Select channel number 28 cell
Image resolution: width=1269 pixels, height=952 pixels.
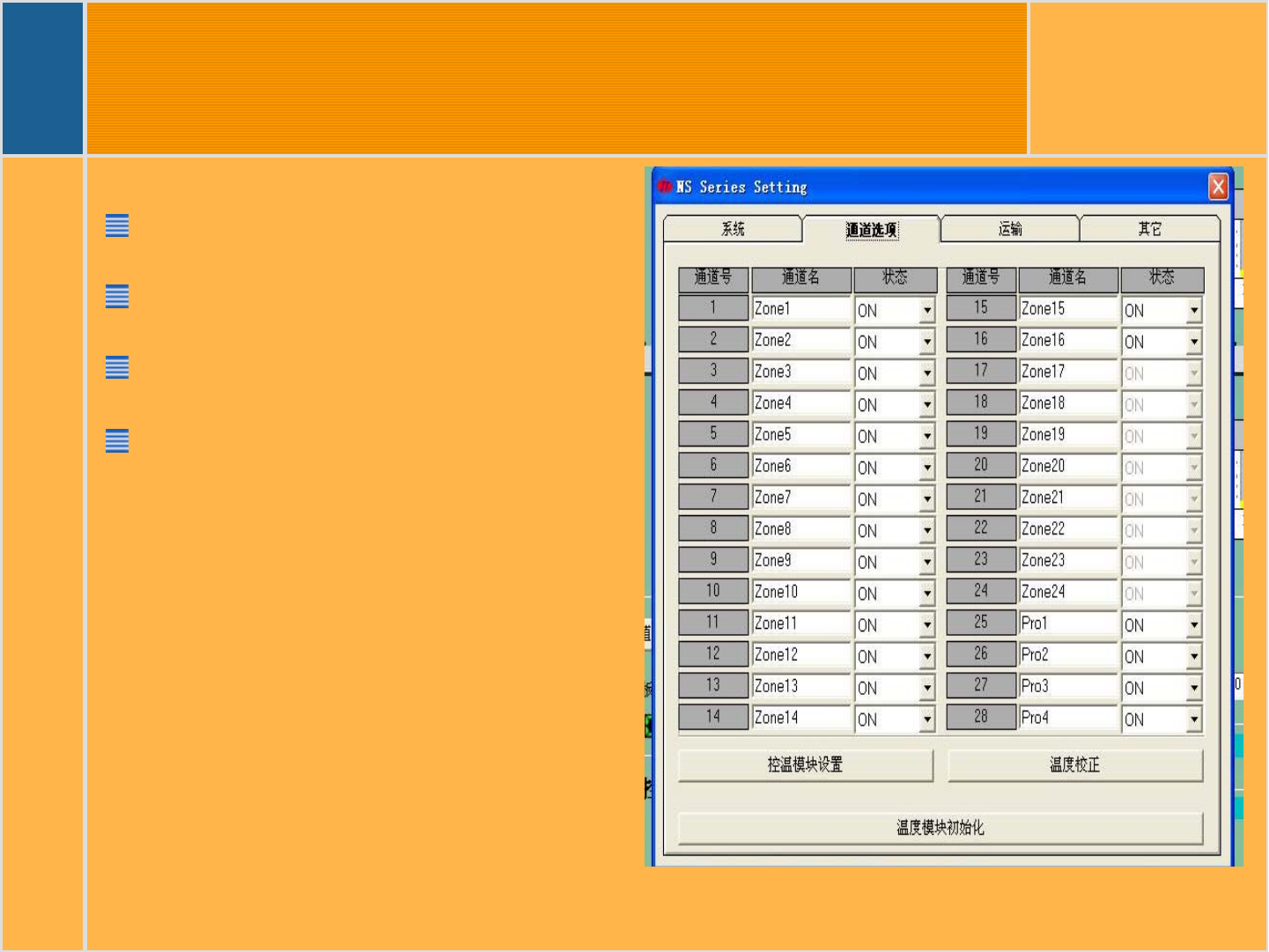tap(981, 717)
